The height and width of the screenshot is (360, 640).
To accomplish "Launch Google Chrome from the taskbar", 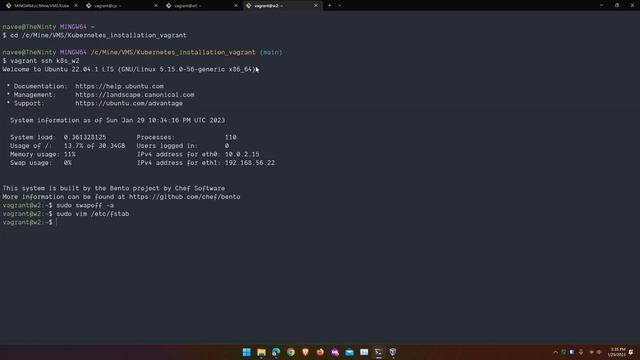I will coord(291,352).
